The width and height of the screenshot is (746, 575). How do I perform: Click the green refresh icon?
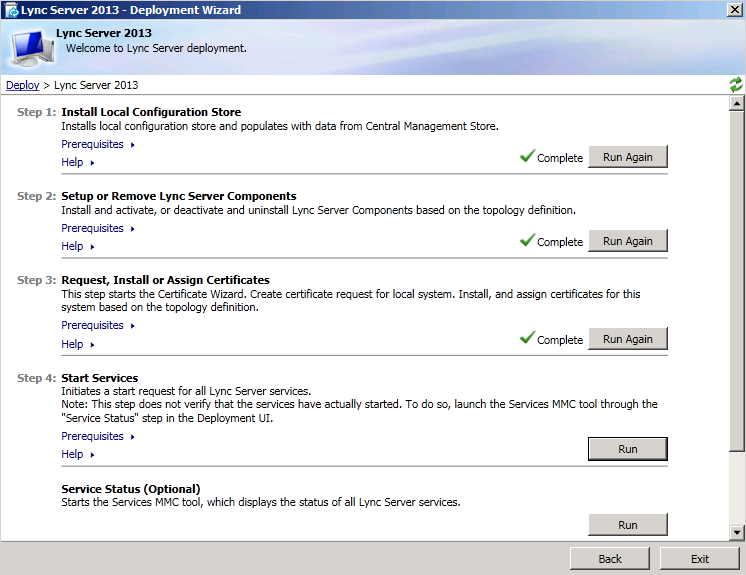click(736, 85)
